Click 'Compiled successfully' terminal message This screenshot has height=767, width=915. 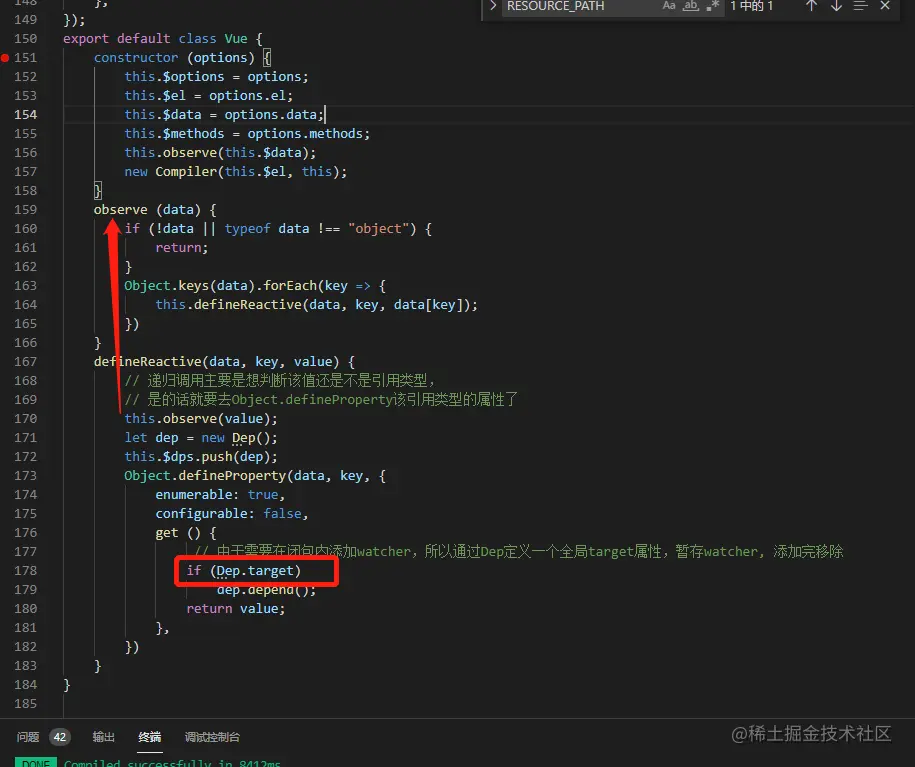tap(172, 762)
